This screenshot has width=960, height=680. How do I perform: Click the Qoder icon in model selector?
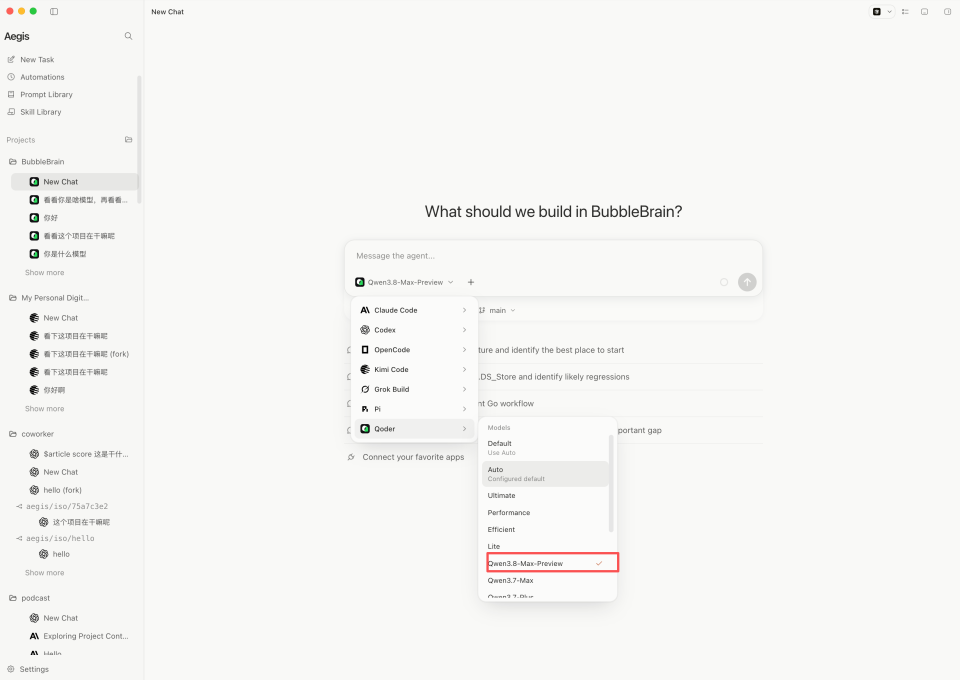pos(360,282)
